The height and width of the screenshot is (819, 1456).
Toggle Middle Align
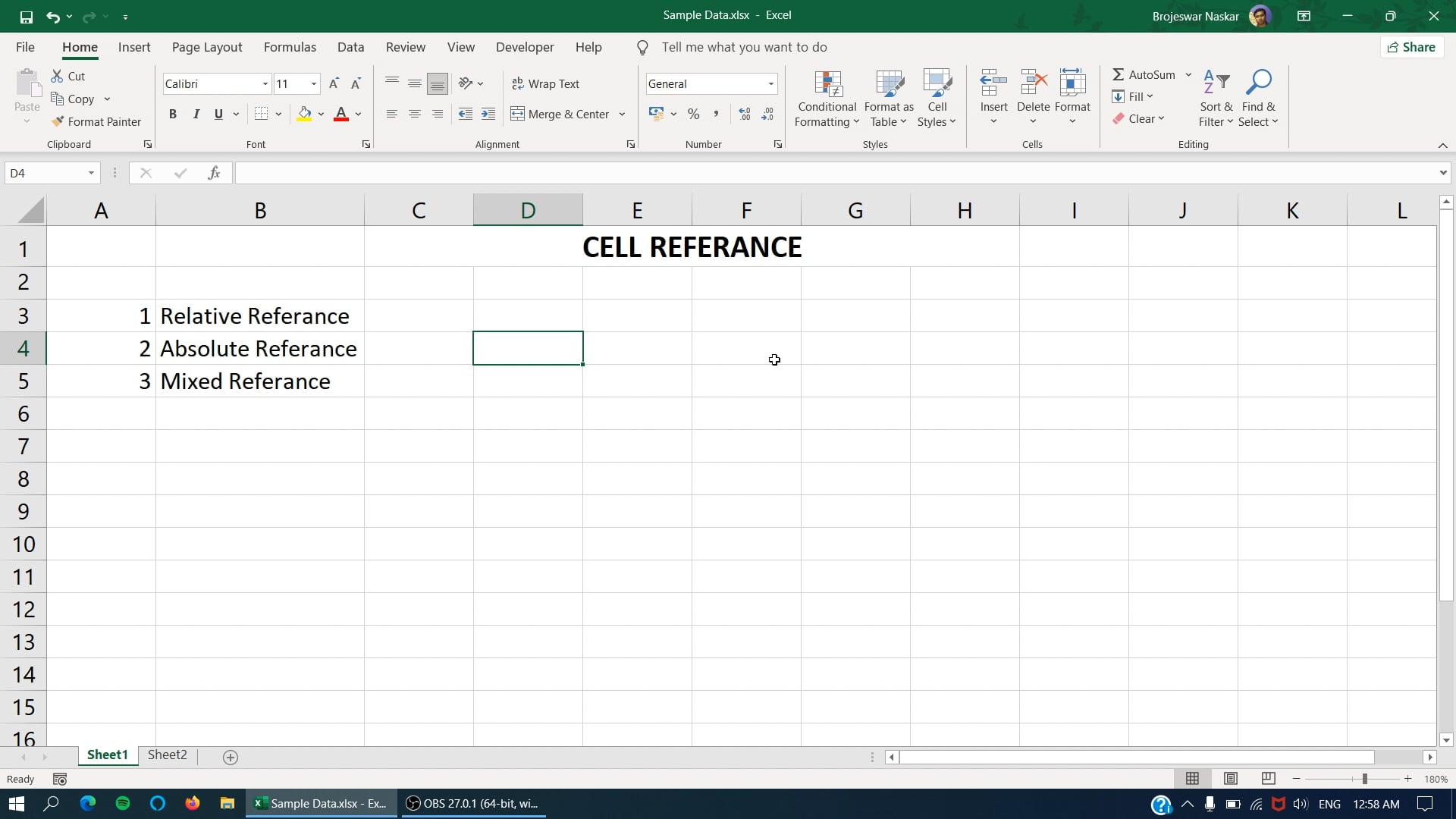click(415, 83)
